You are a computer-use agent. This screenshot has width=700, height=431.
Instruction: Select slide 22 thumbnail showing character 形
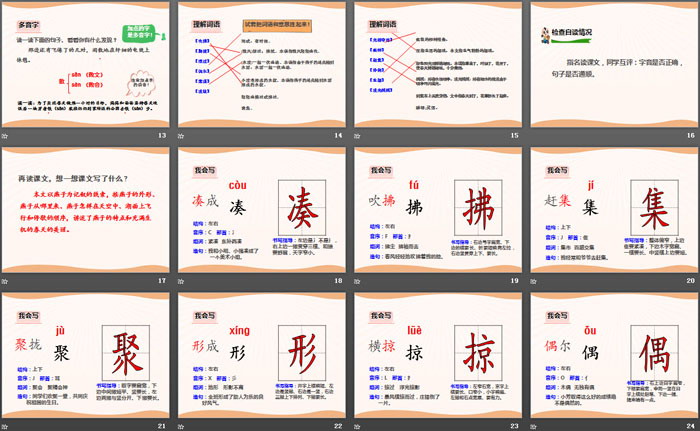tap(262, 356)
